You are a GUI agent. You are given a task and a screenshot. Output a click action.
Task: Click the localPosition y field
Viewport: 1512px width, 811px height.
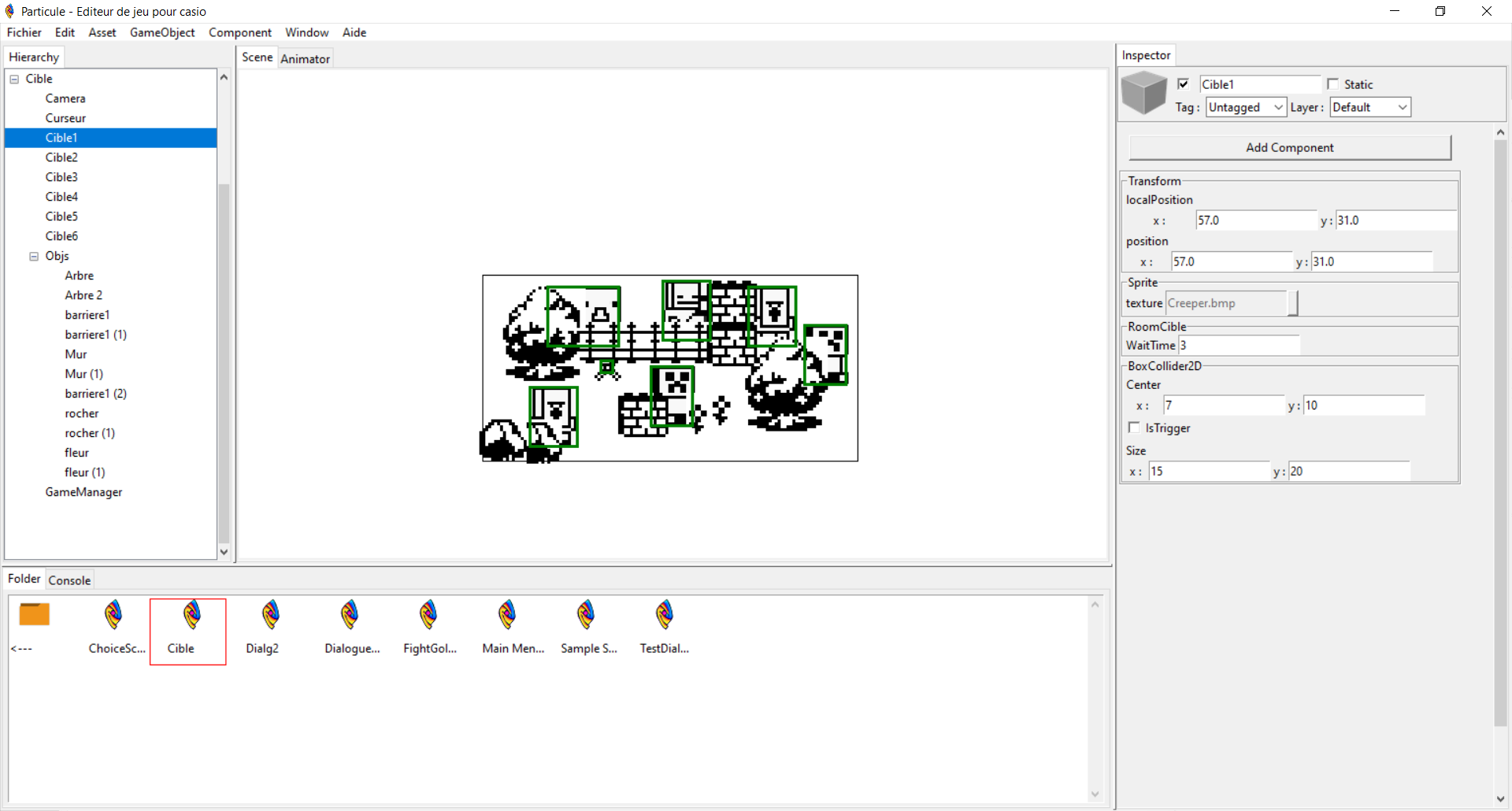(1396, 220)
